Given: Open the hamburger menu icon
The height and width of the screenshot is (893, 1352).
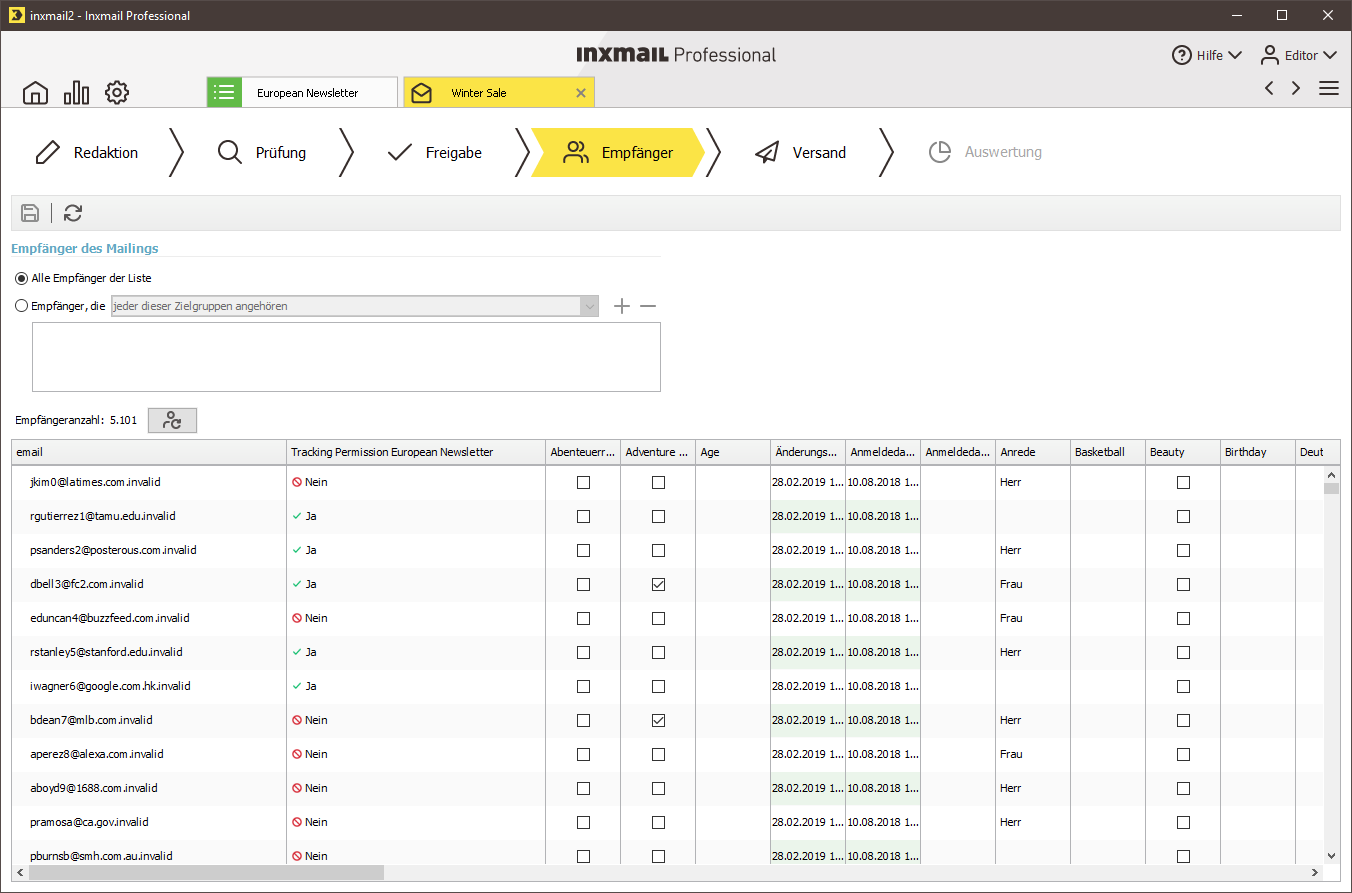Looking at the screenshot, I should click(x=1329, y=88).
